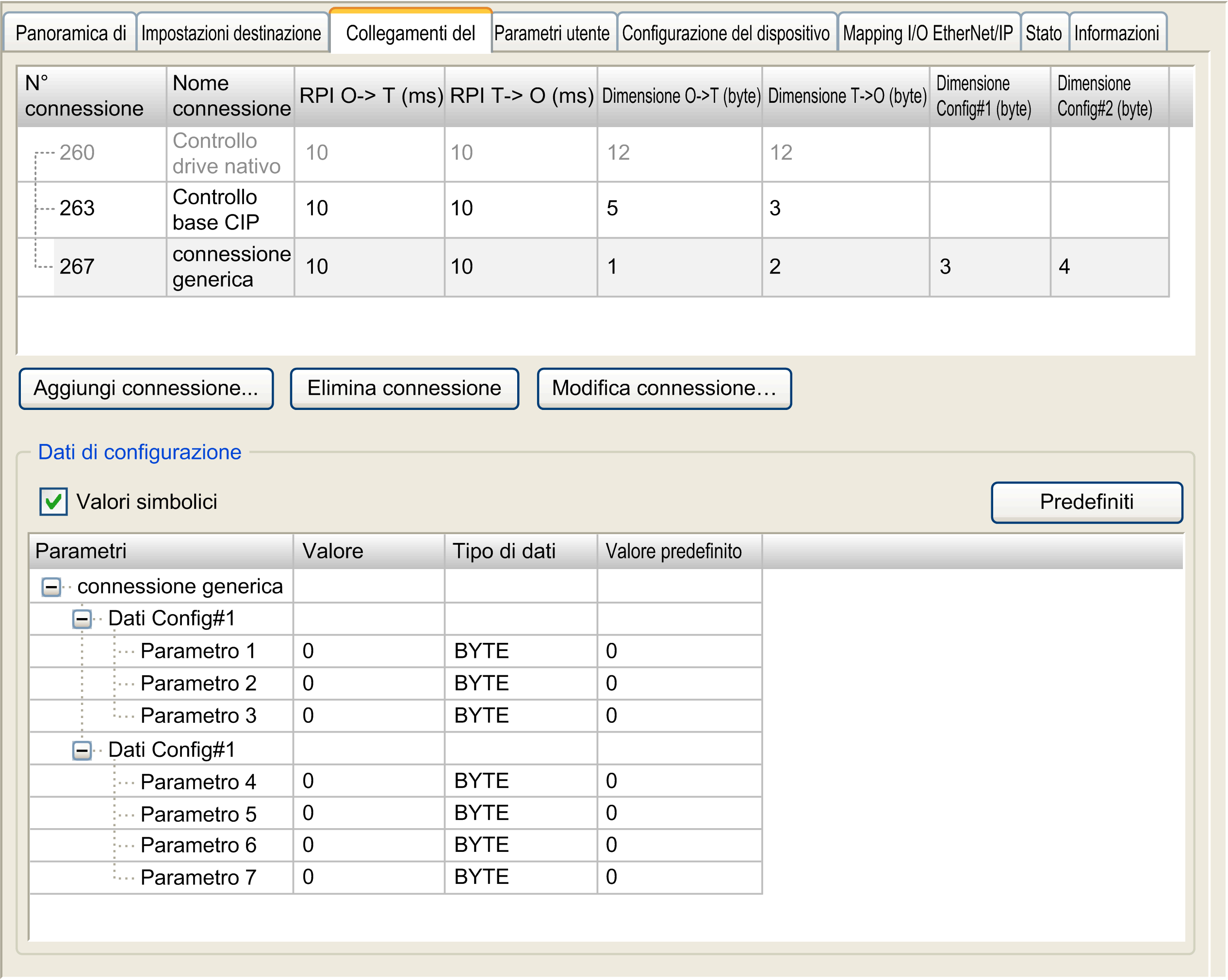This screenshot has width=1228, height=980.
Task: Select Parametro 4 tree row
Action: 396,781
